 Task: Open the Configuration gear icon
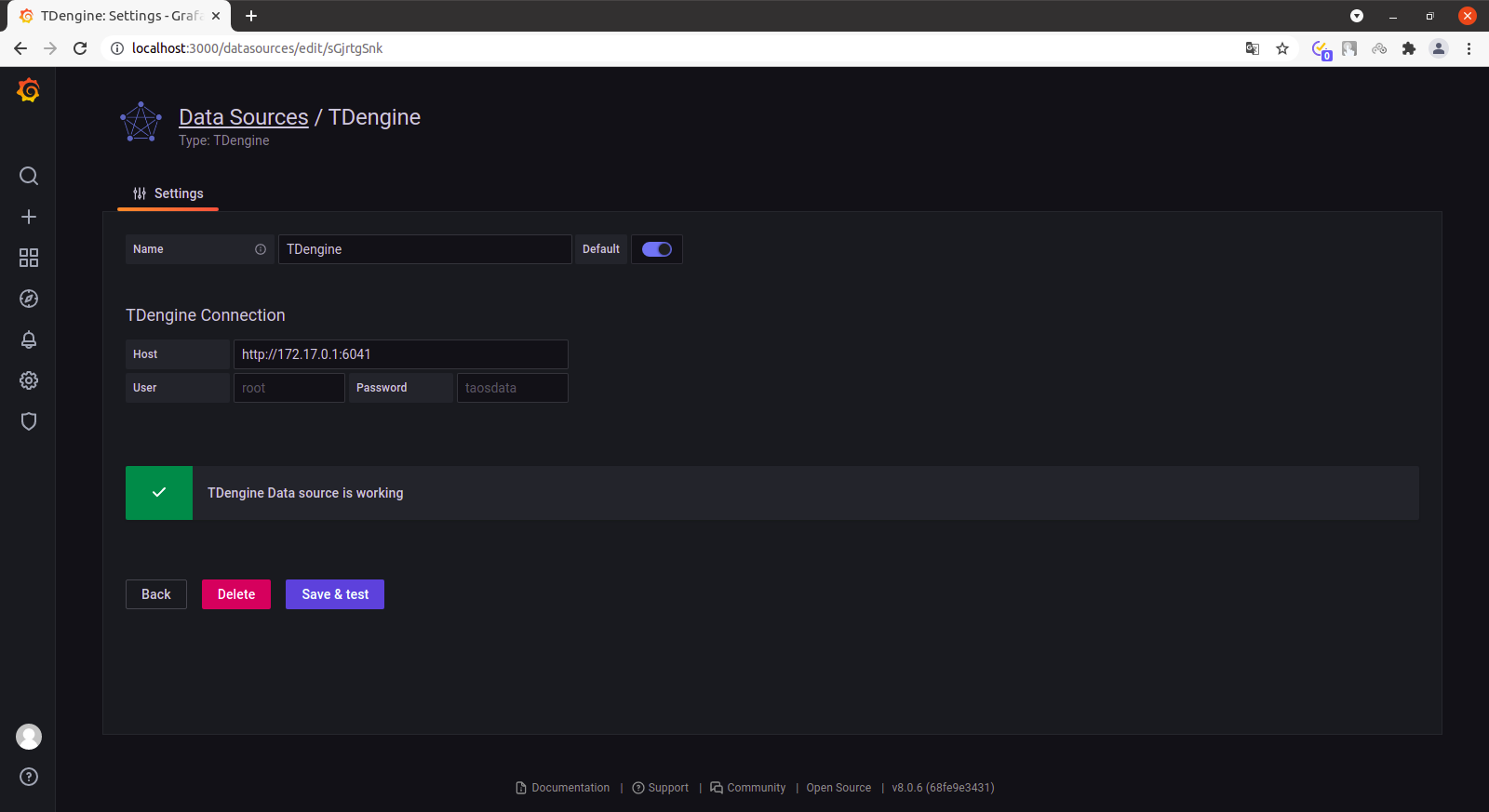tap(29, 380)
